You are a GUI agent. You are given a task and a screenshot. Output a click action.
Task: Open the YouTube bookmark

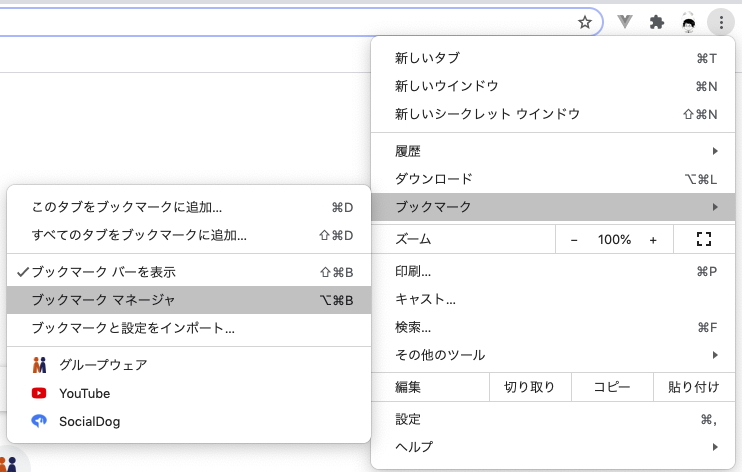189,393
